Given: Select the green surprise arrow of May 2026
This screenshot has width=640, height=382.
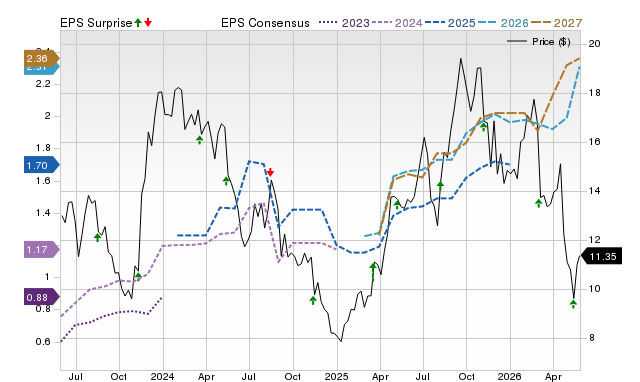Looking at the screenshot, I should (573, 304).
